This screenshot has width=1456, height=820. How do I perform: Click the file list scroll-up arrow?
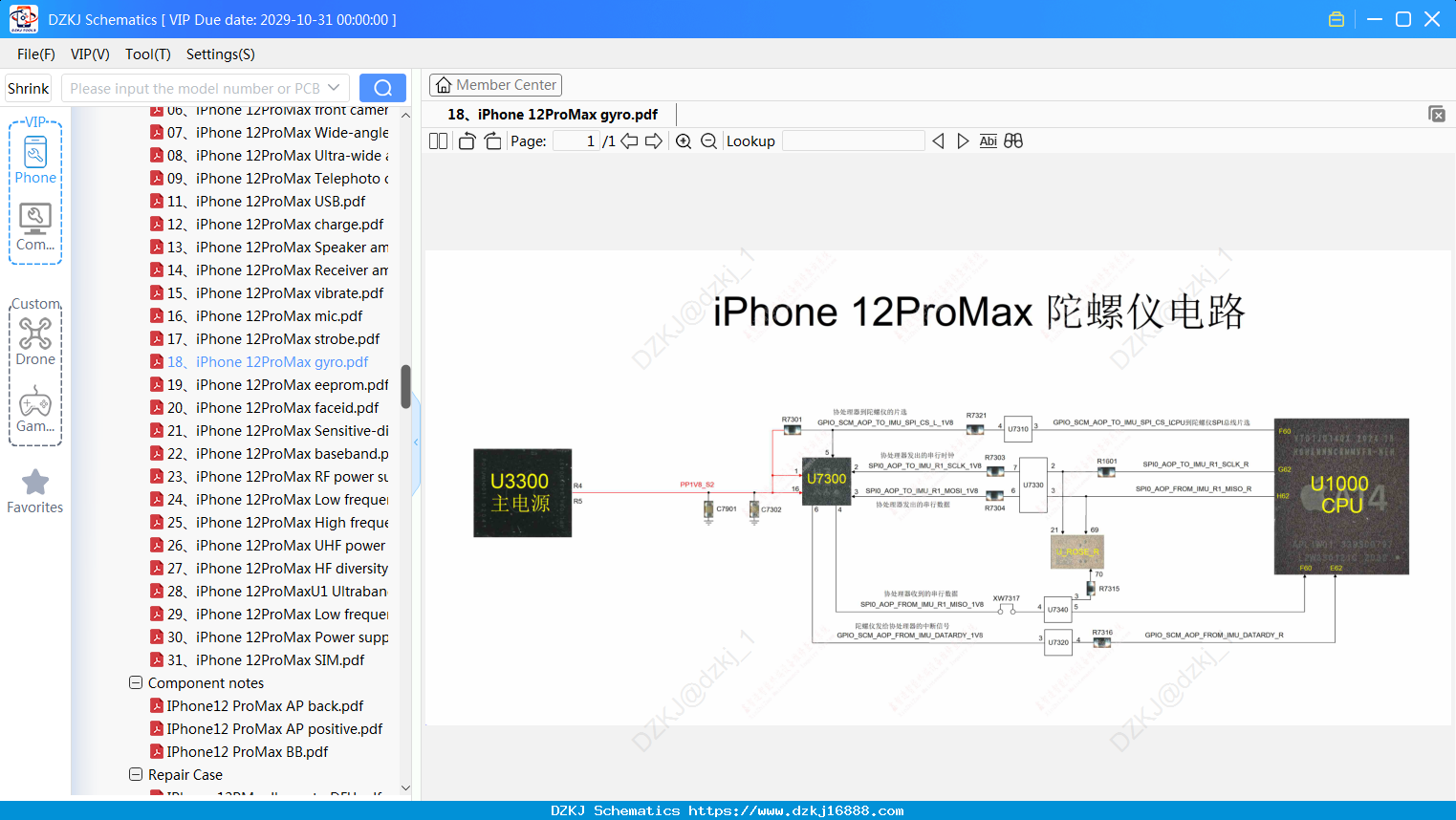tap(405, 115)
